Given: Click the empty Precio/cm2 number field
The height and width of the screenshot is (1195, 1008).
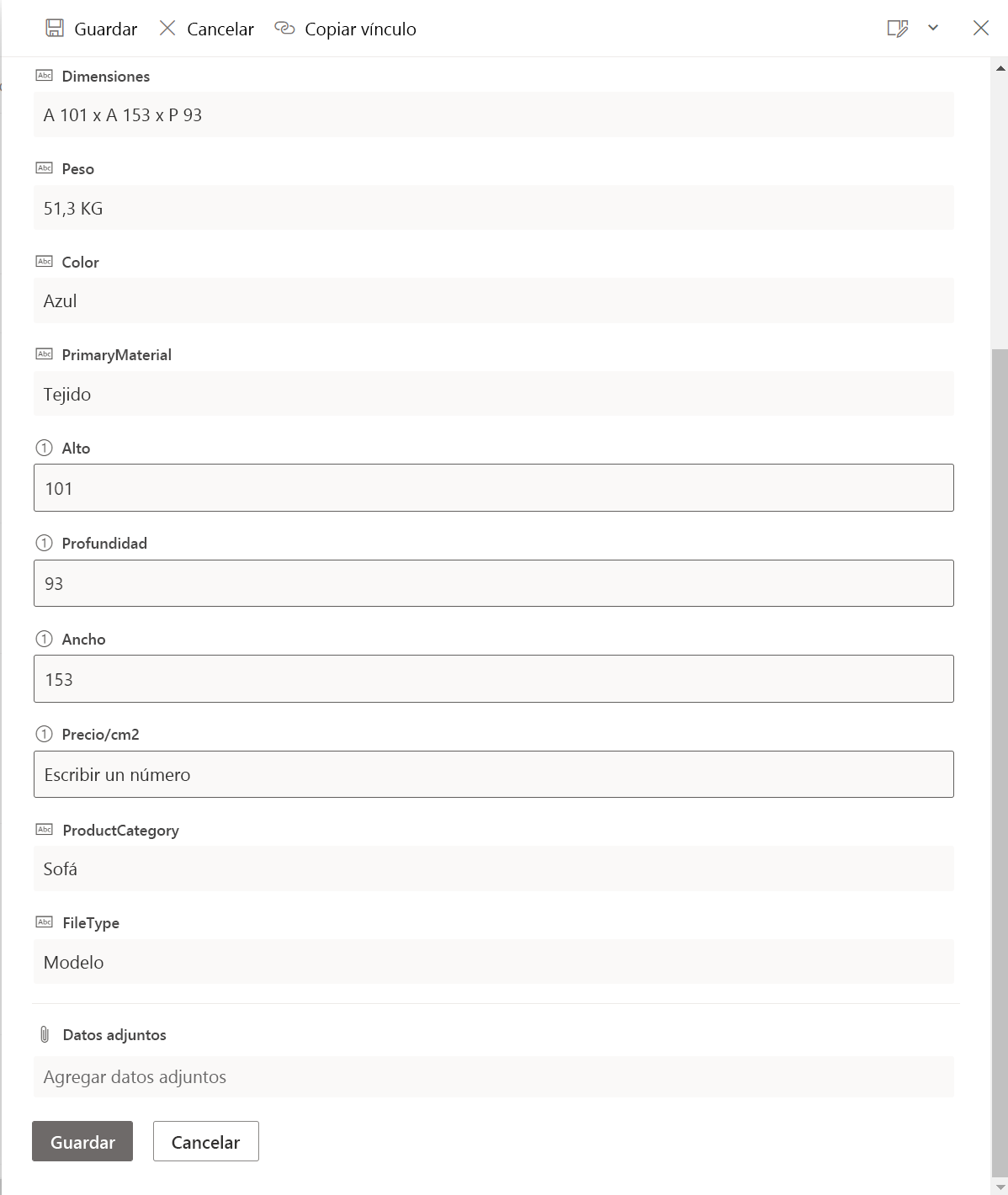Looking at the screenshot, I should click(x=494, y=774).
